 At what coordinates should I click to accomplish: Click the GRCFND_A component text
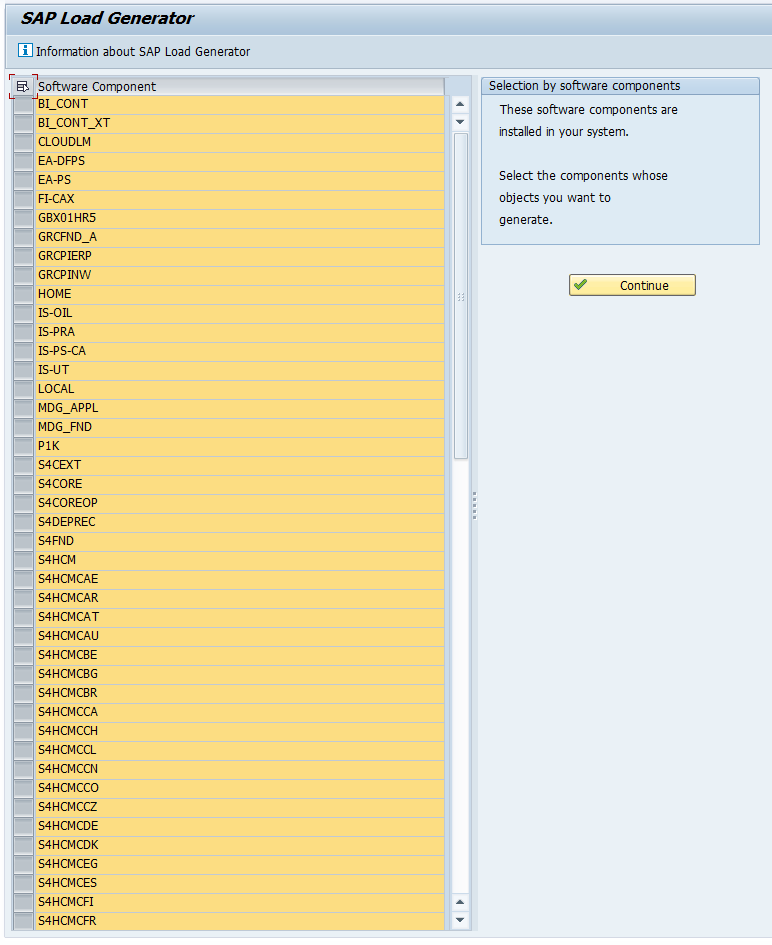(67, 237)
